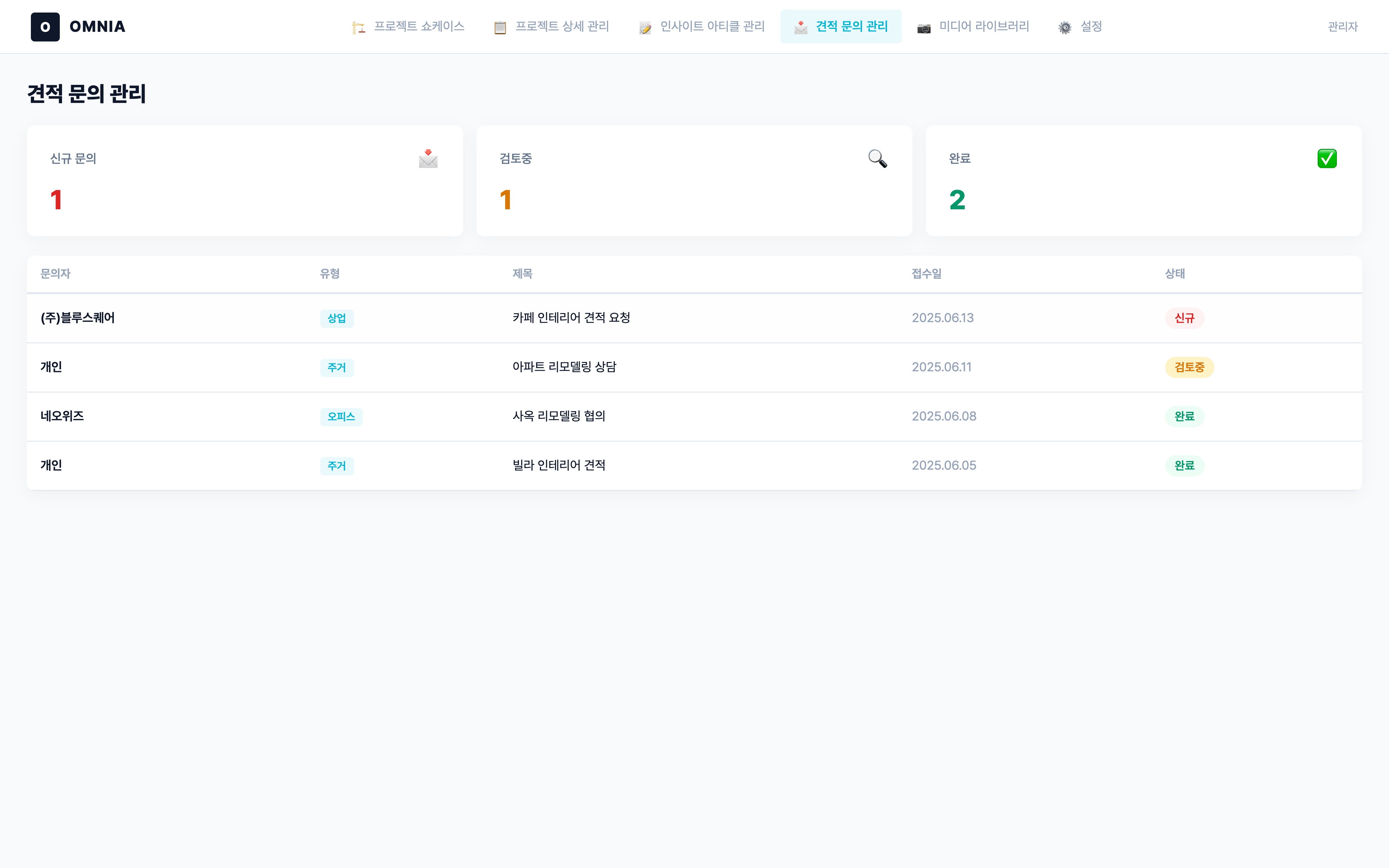Click the 접수일 column header
Viewport: 1389px width, 868px height.
coord(926,274)
